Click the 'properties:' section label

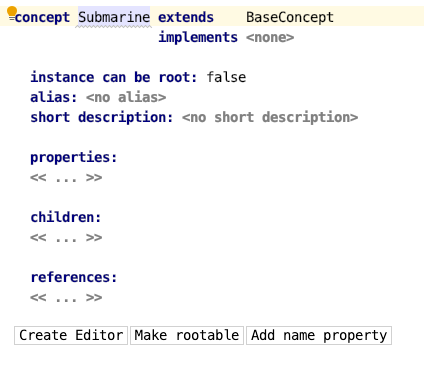(x=74, y=157)
